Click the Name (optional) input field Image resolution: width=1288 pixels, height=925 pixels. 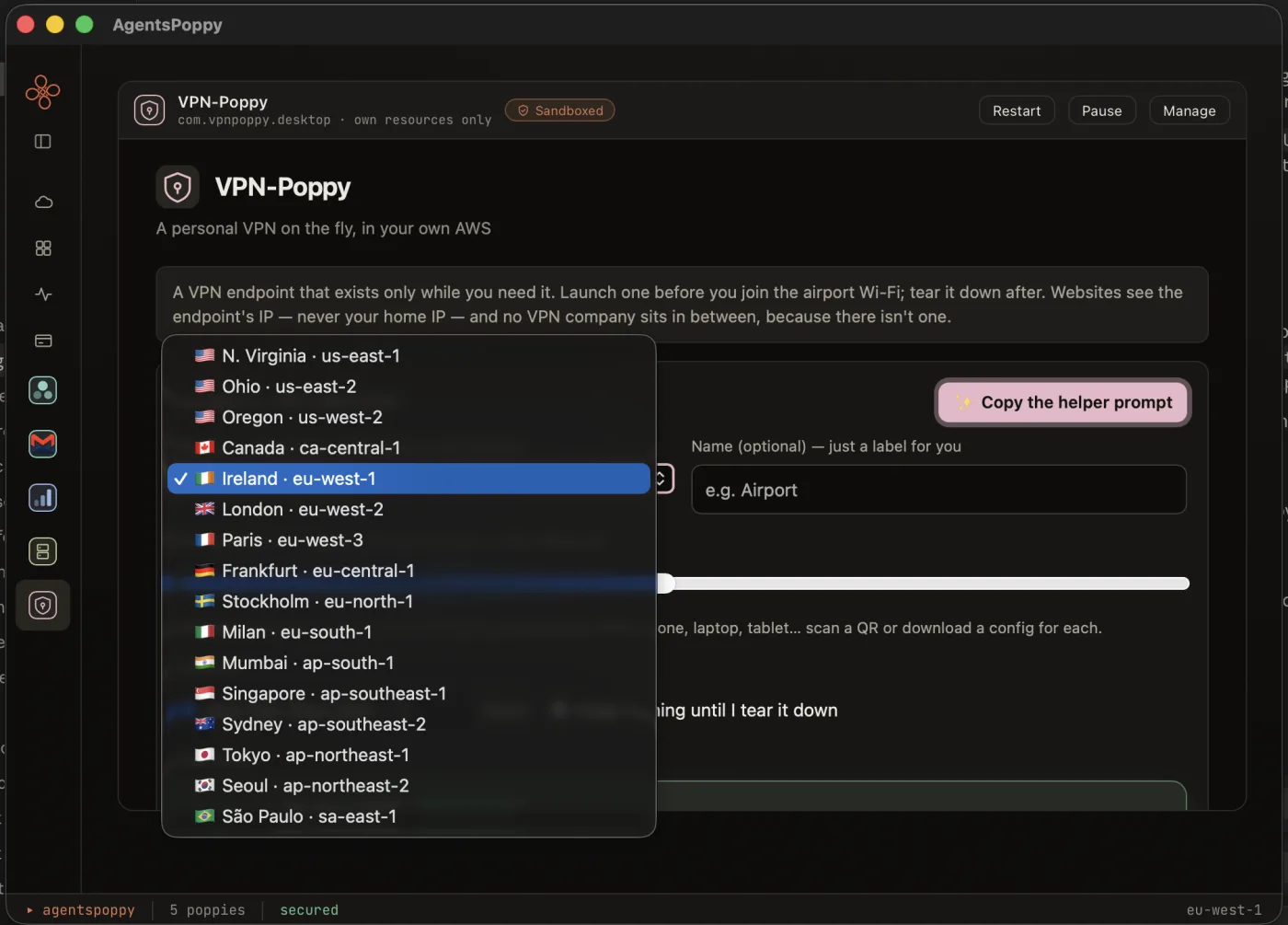click(x=938, y=490)
